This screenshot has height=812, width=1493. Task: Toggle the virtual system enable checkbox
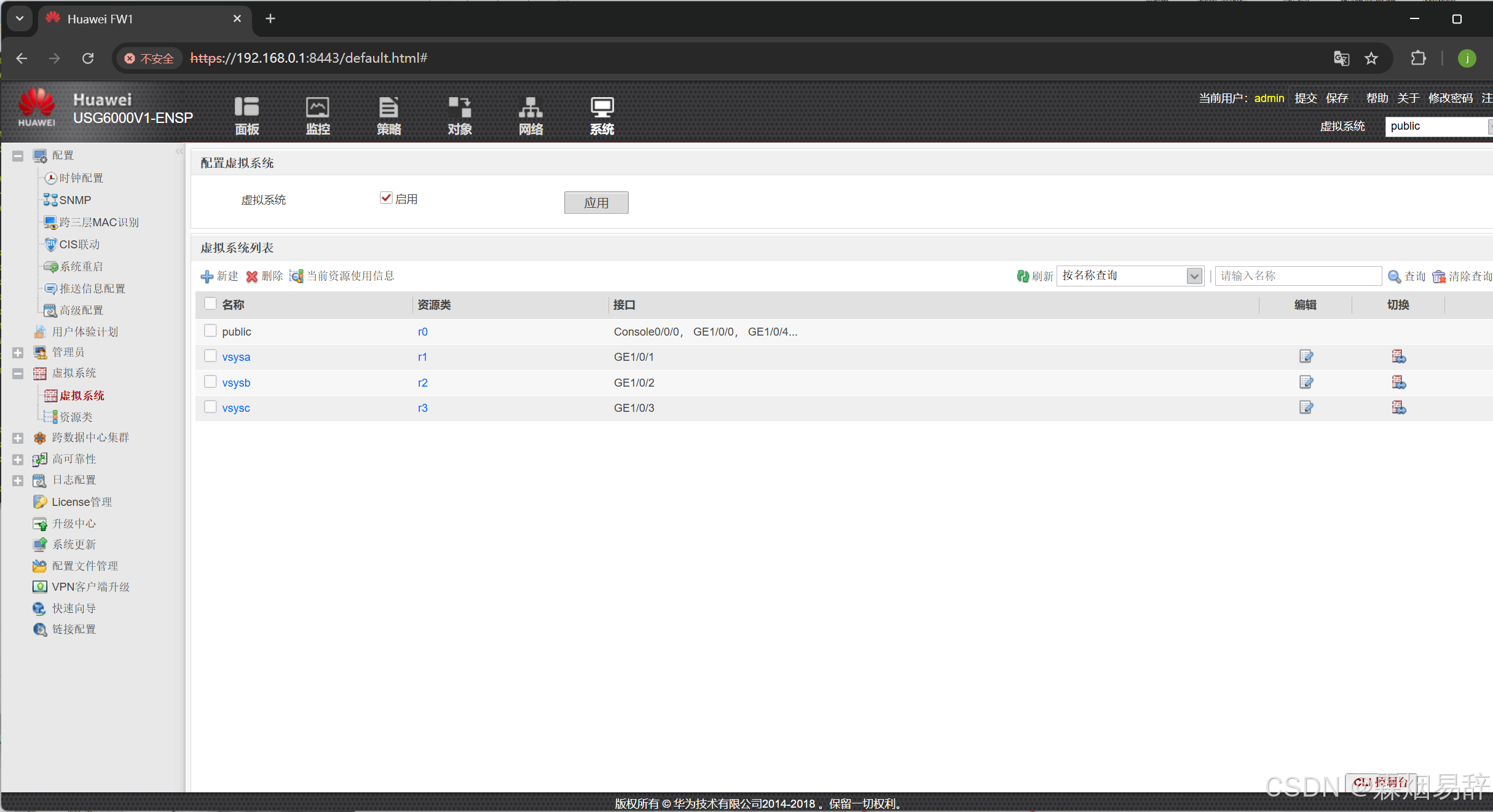[x=386, y=198]
